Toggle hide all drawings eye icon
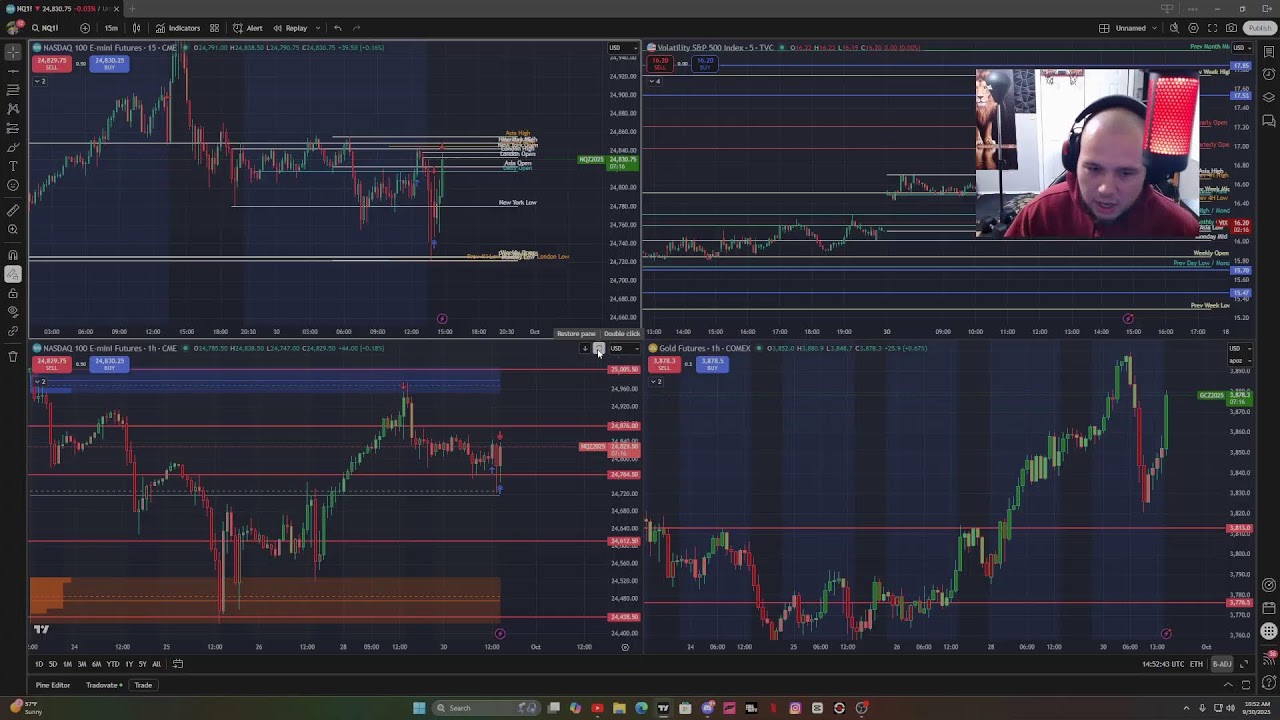 click(x=12, y=312)
